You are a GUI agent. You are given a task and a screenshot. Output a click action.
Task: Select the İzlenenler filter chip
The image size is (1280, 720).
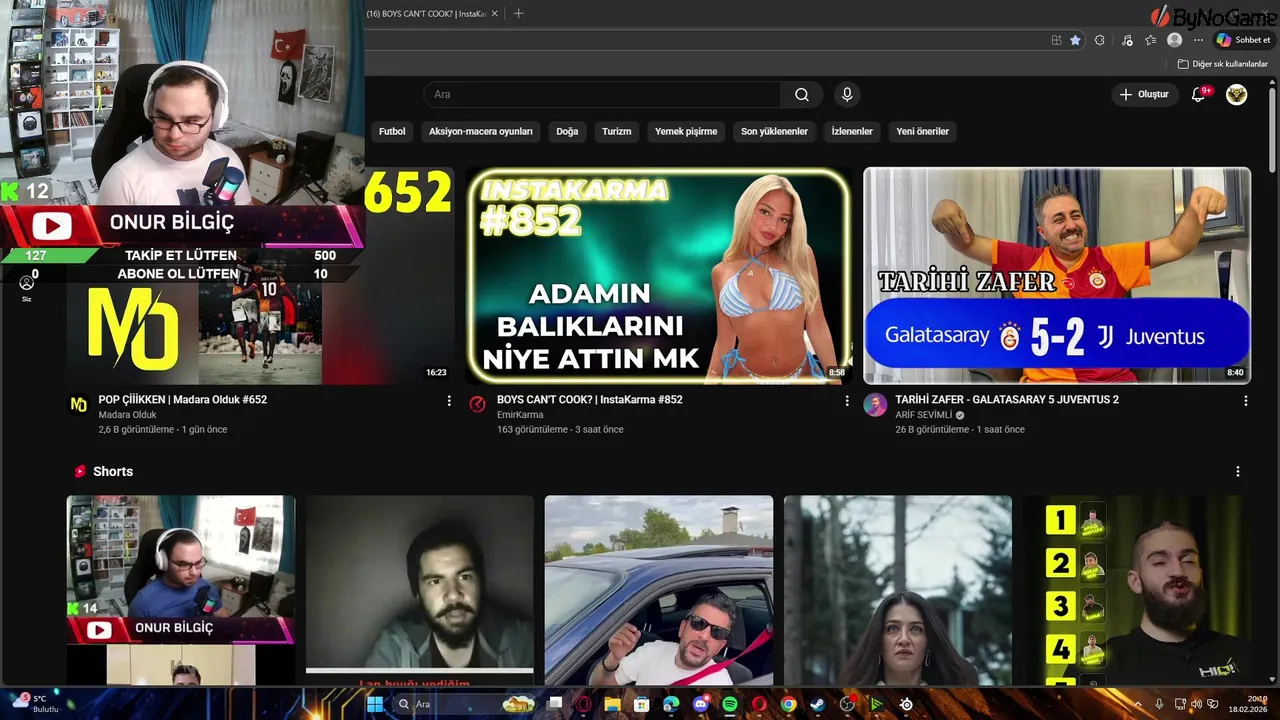[852, 131]
